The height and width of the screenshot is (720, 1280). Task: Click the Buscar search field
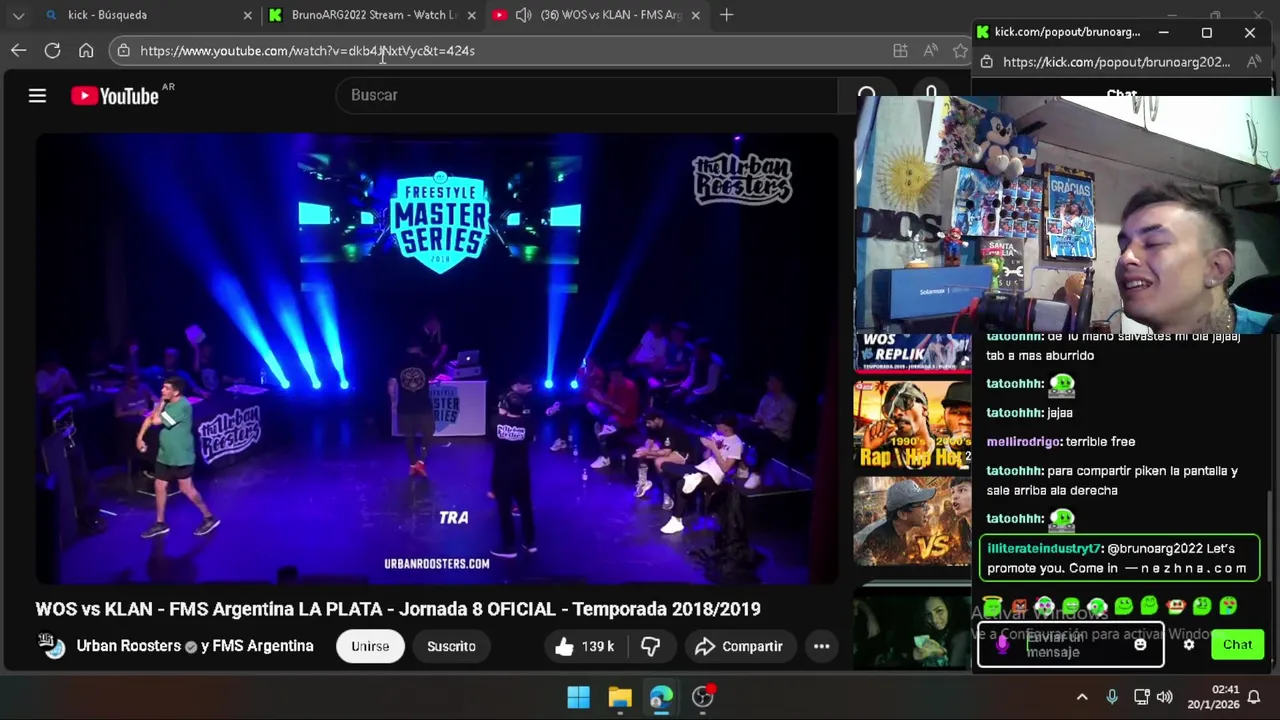(x=588, y=95)
